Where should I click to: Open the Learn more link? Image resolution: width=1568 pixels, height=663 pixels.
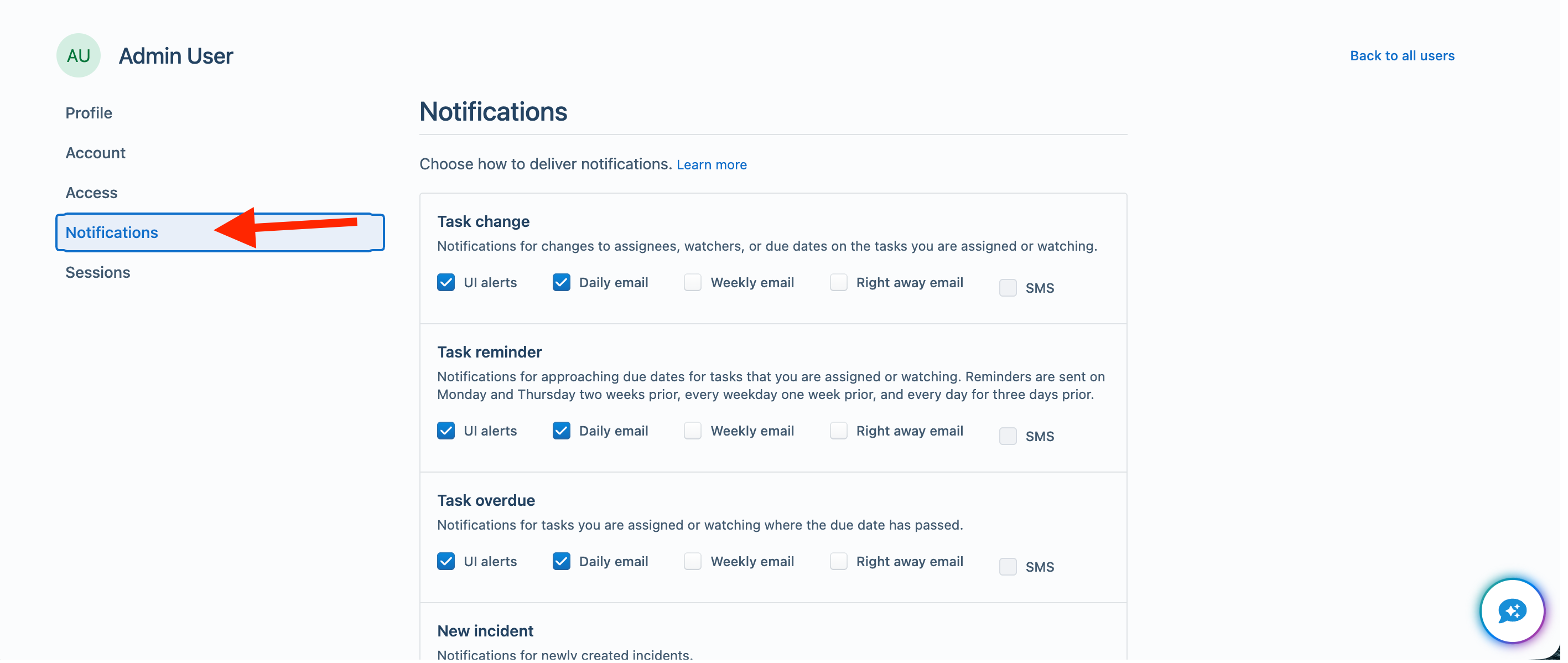711,165
